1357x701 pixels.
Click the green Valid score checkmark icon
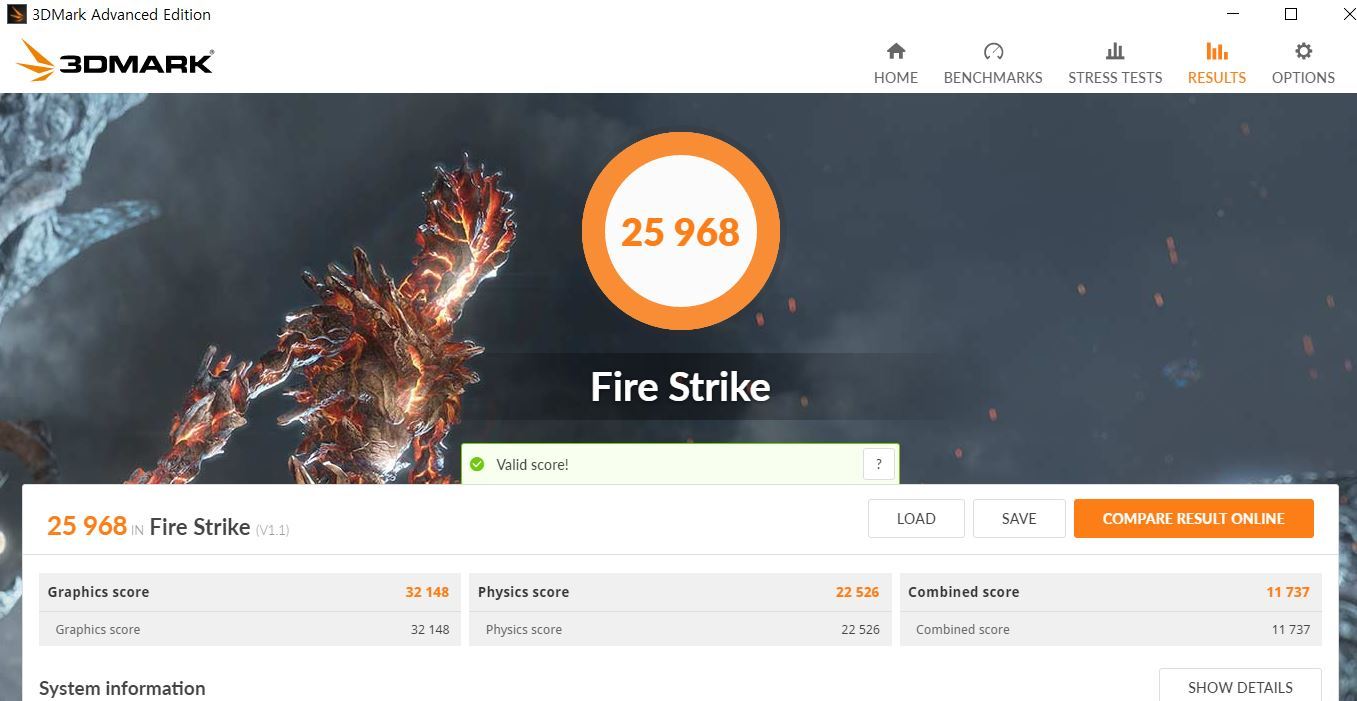click(x=477, y=464)
